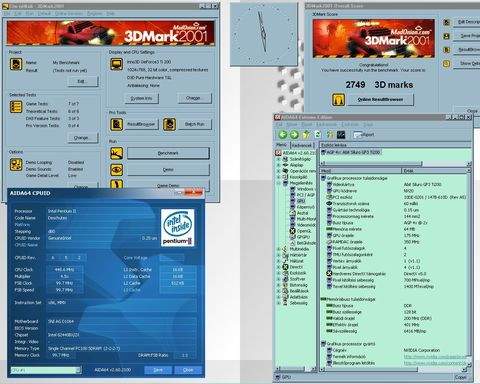480x384 pixels.
Task: Click the Options icon in 3DMark2001
Action: pyautogui.click(x=16, y=165)
